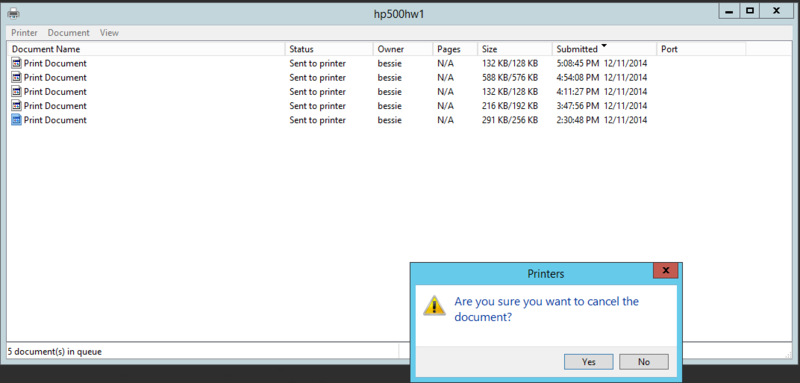Image resolution: width=800 pixels, height=383 pixels.
Task: Toggle the sort arrow on the Submitted column
Action: coord(604,46)
